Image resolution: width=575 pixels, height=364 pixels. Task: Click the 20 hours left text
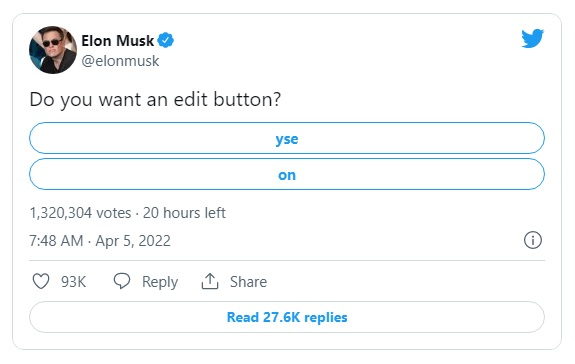[184, 213]
